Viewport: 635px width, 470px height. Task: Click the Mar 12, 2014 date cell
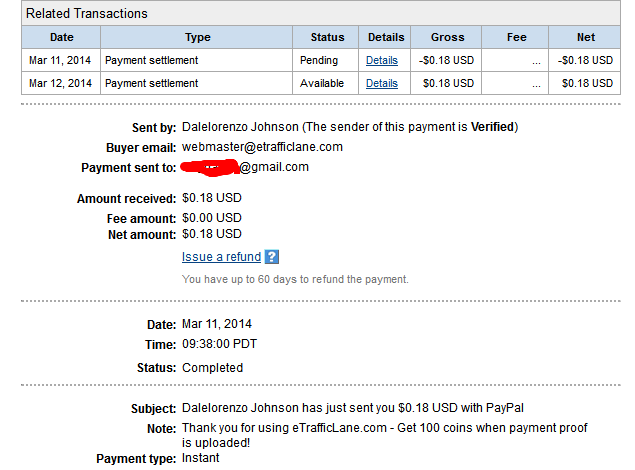[x=60, y=83]
